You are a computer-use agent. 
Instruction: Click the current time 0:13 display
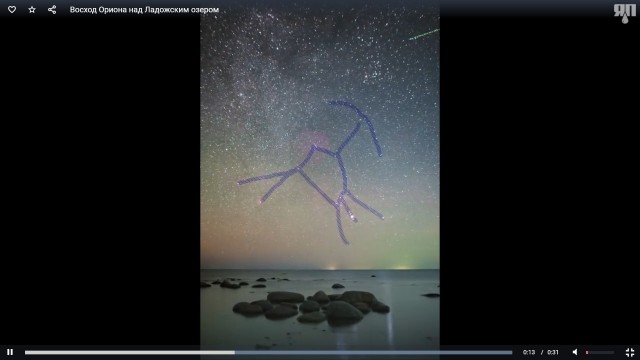529,352
